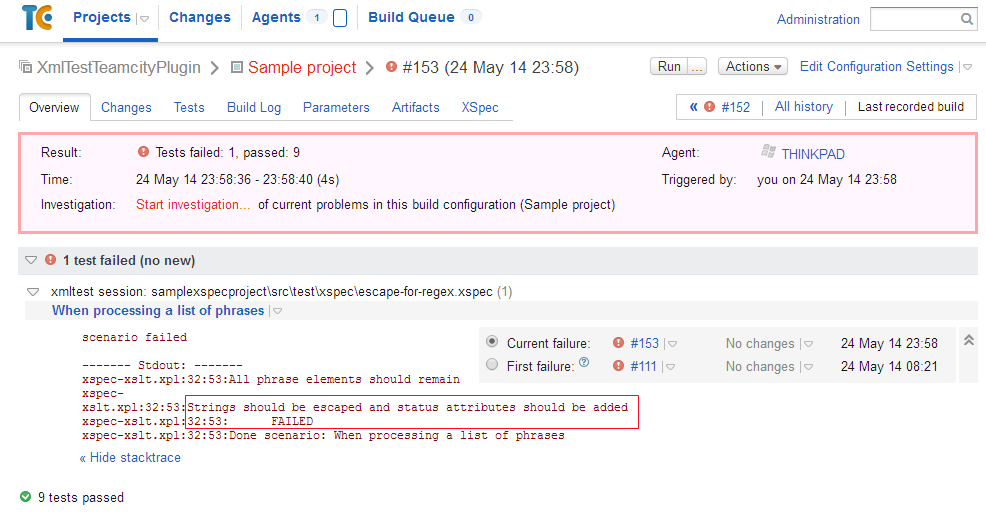Open previous build #152 link
This screenshot has width=986, height=528.
(736, 107)
